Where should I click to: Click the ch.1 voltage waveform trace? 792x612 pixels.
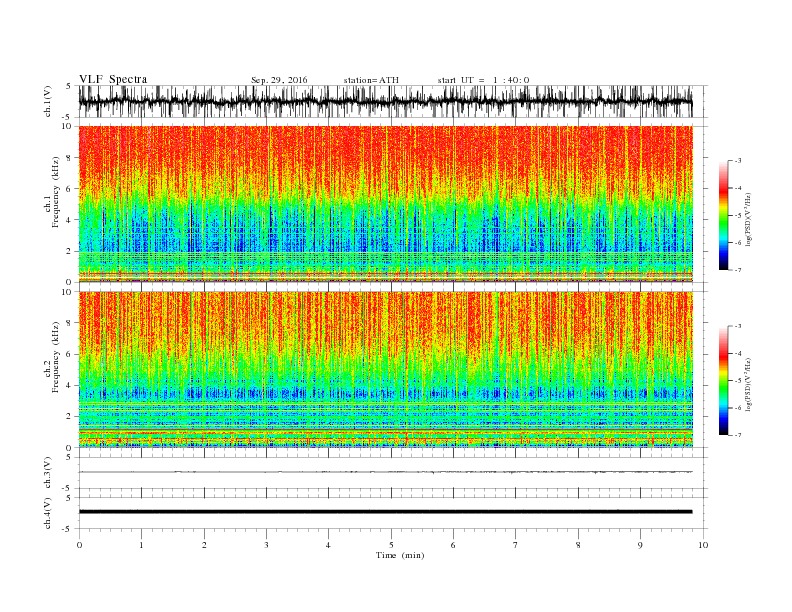coord(385,101)
